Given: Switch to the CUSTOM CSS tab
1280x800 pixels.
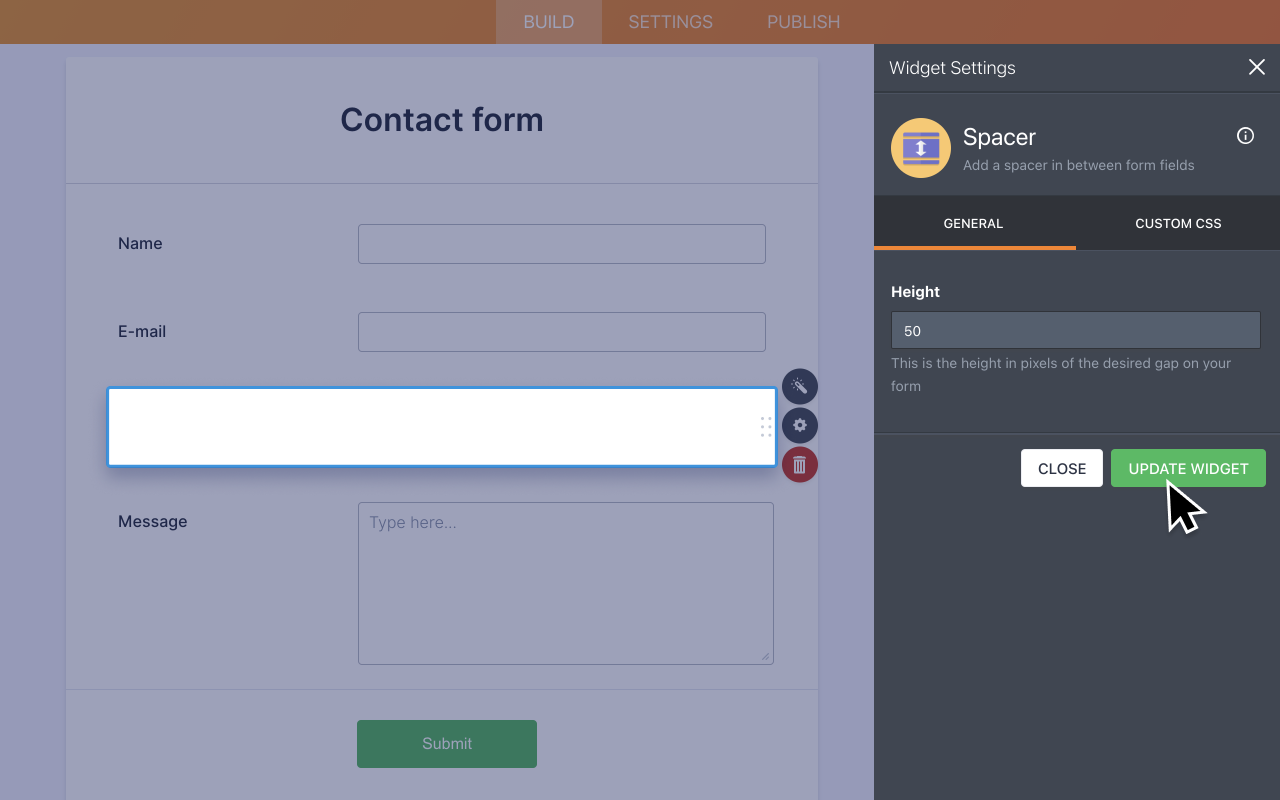Looking at the screenshot, I should pos(1177,223).
